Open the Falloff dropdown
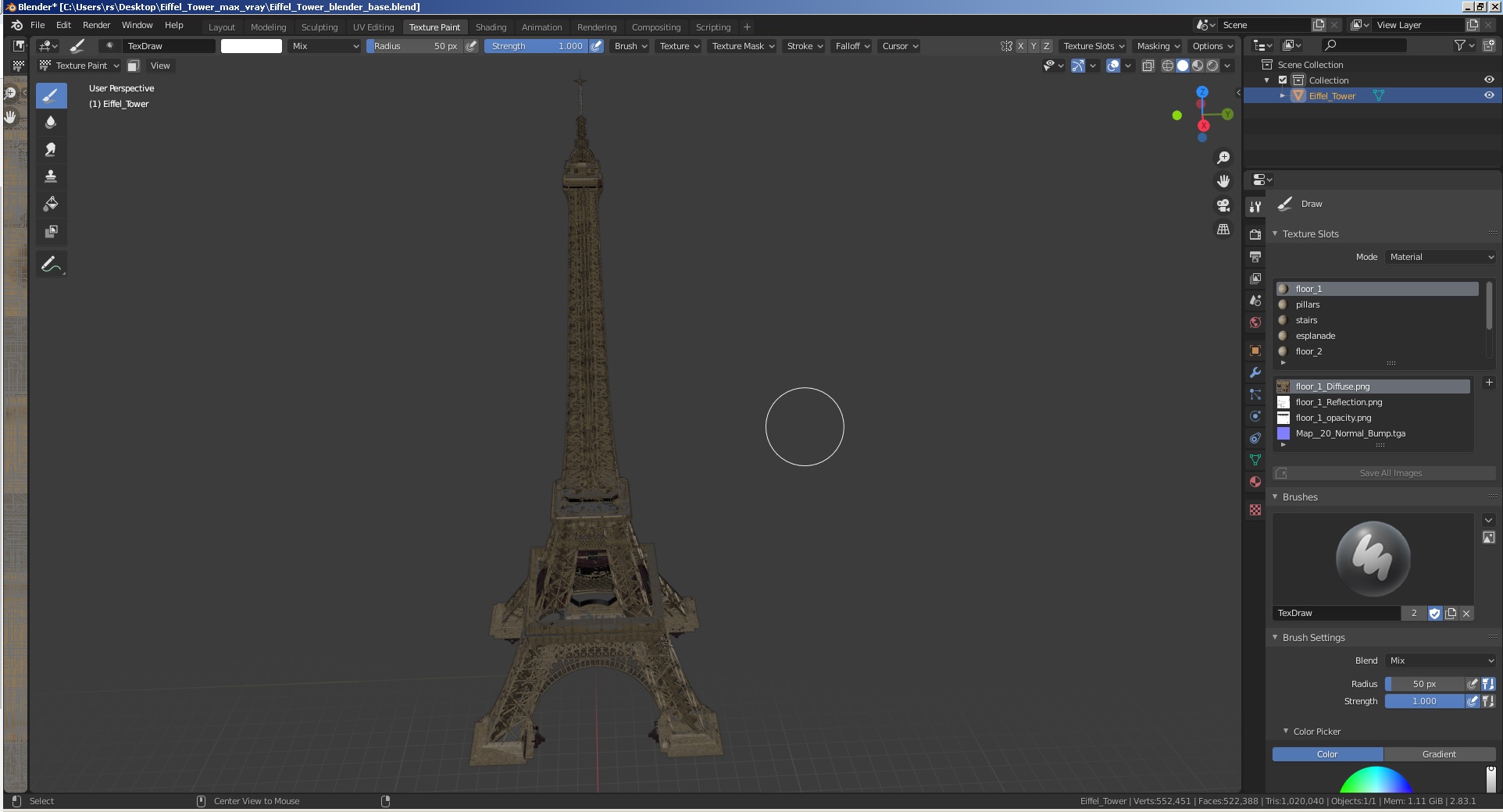Viewport: 1503px width, 812px height. tap(852, 46)
